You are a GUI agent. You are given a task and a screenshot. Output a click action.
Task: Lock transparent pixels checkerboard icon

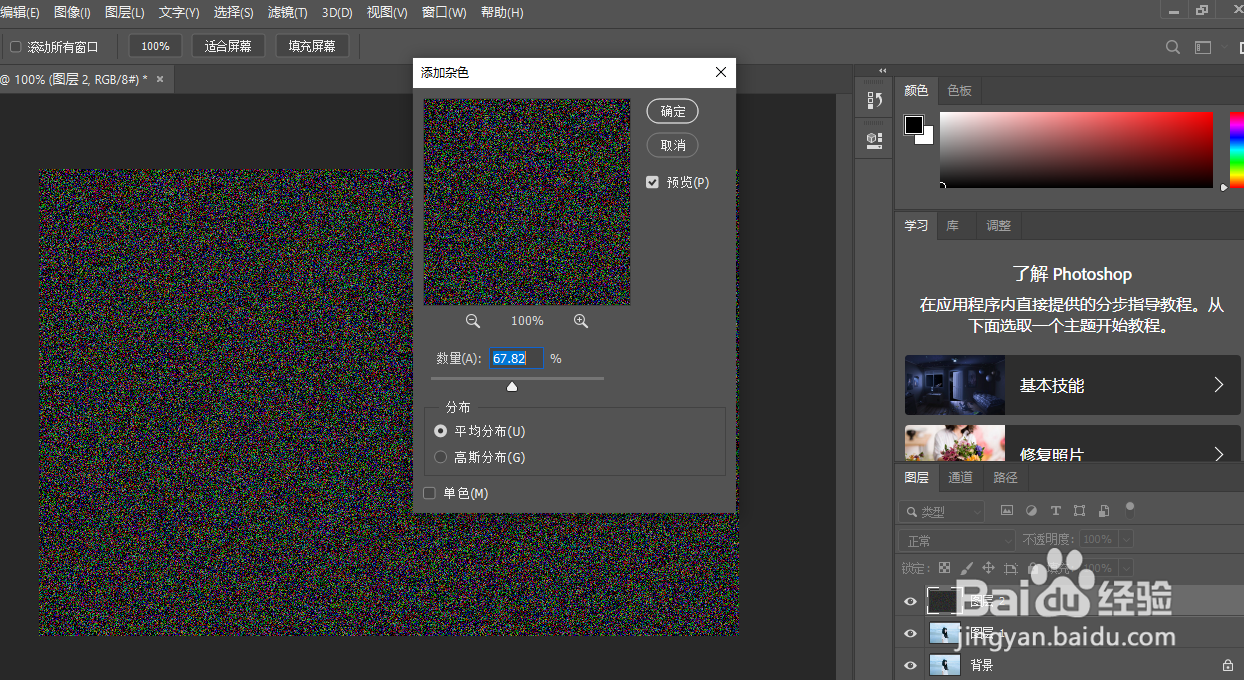(944, 567)
